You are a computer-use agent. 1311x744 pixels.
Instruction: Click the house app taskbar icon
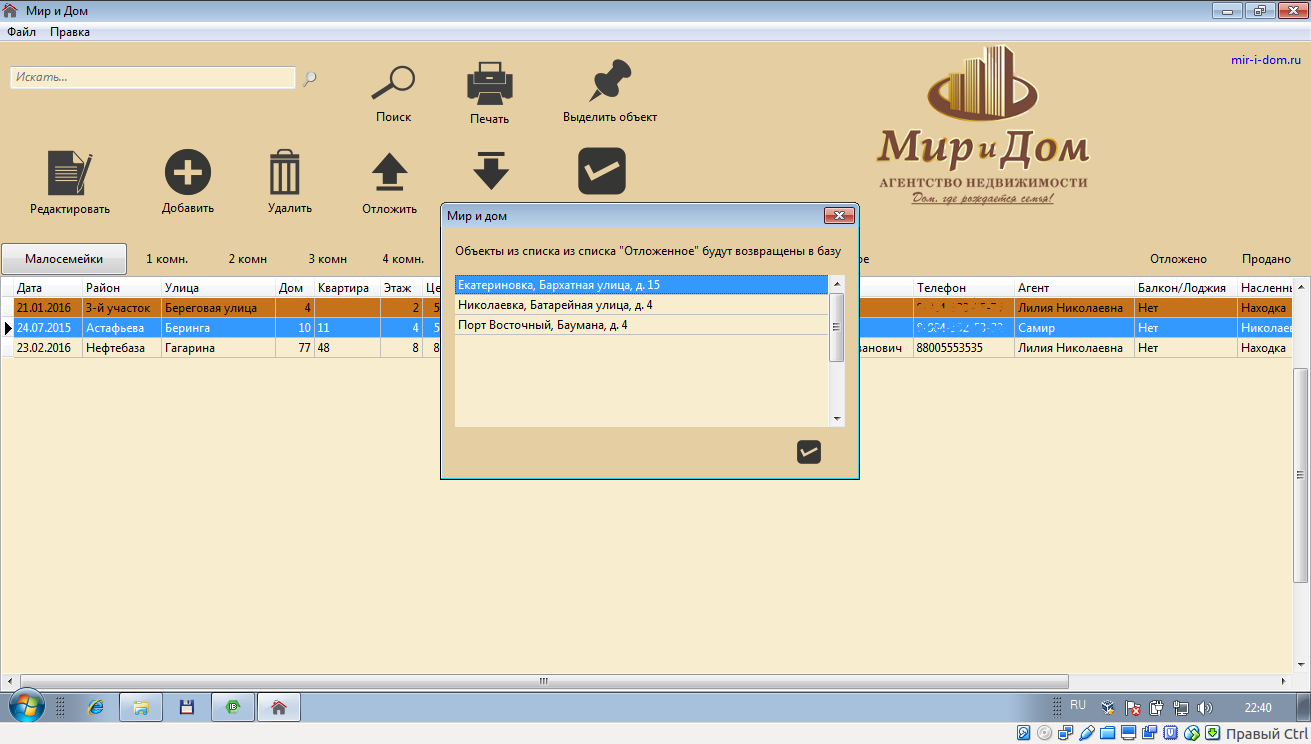pyautogui.click(x=279, y=707)
